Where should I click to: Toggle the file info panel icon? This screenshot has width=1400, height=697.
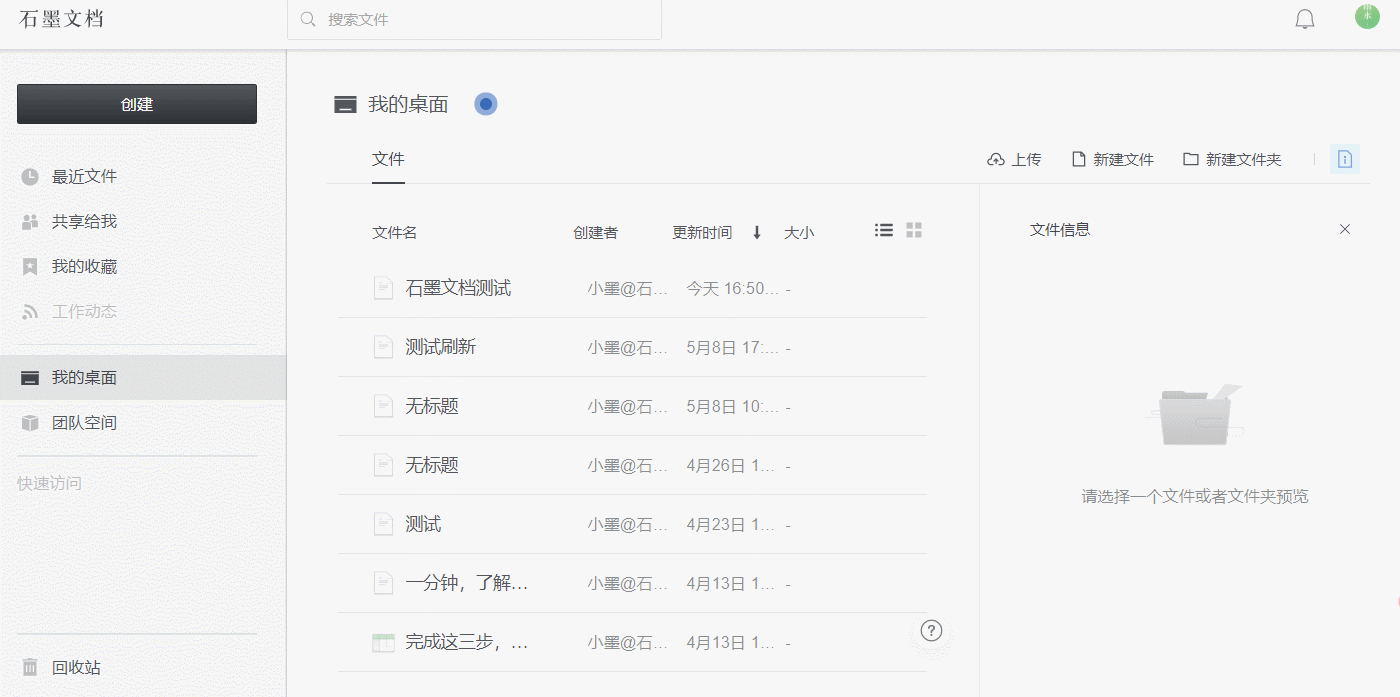click(x=1344, y=159)
